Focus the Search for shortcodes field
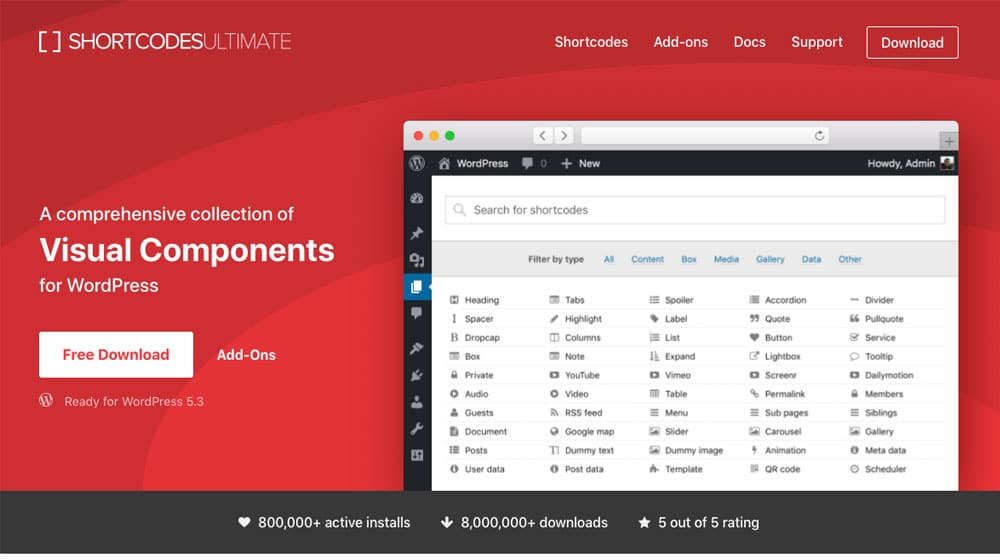The width and height of the screenshot is (1000, 560). tap(695, 210)
